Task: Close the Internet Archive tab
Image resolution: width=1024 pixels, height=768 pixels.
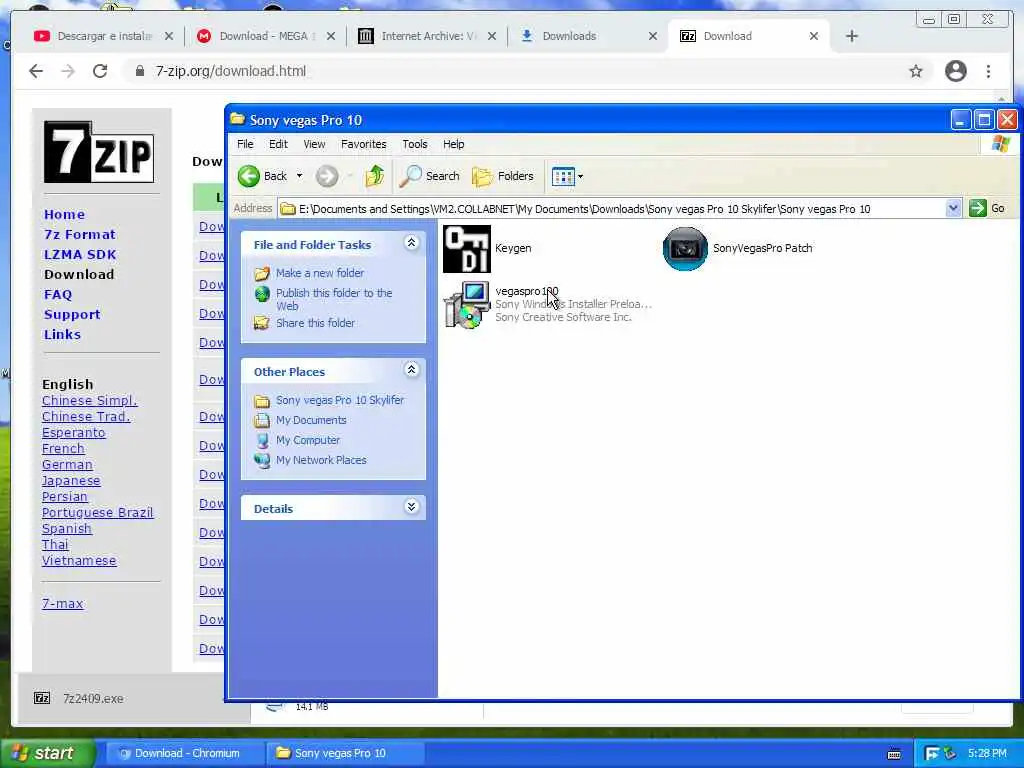Action: pos(492,36)
